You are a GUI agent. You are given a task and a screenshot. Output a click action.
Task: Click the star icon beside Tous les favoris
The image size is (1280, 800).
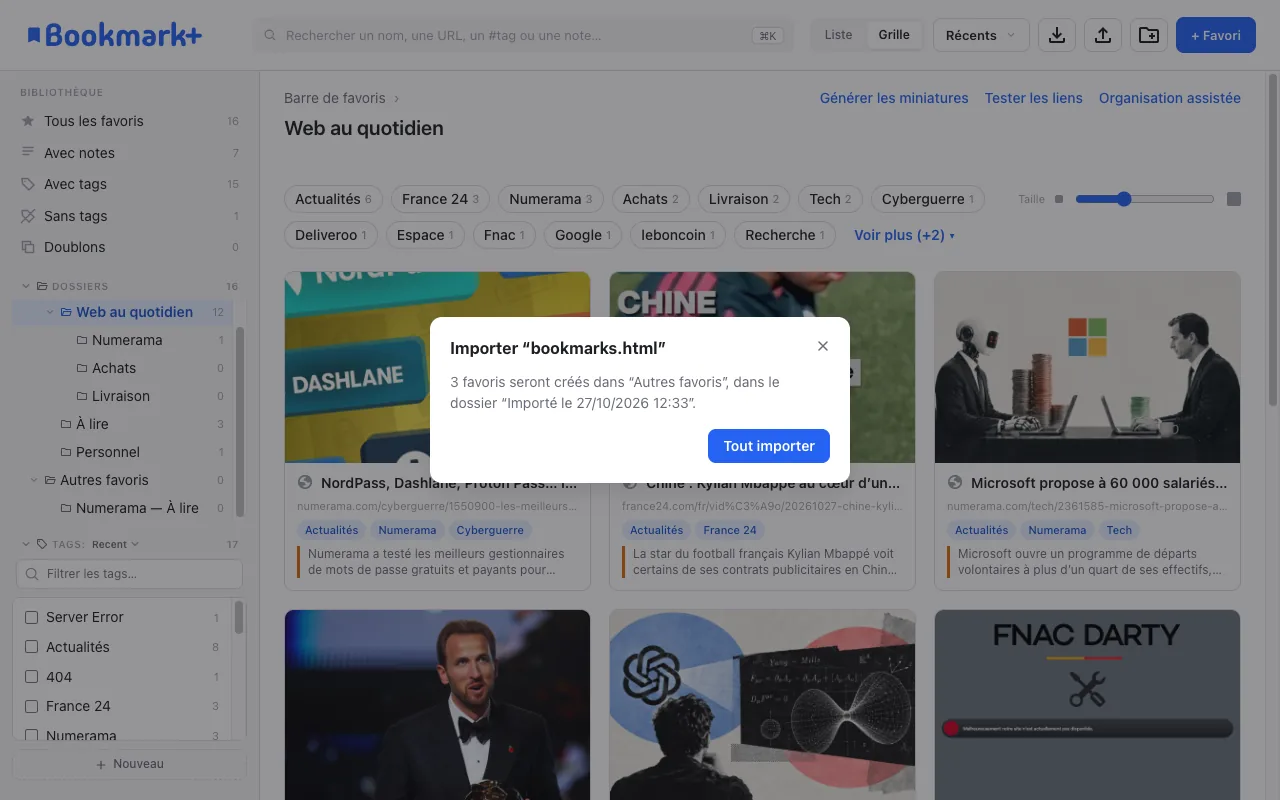pyautogui.click(x=28, y=121)
